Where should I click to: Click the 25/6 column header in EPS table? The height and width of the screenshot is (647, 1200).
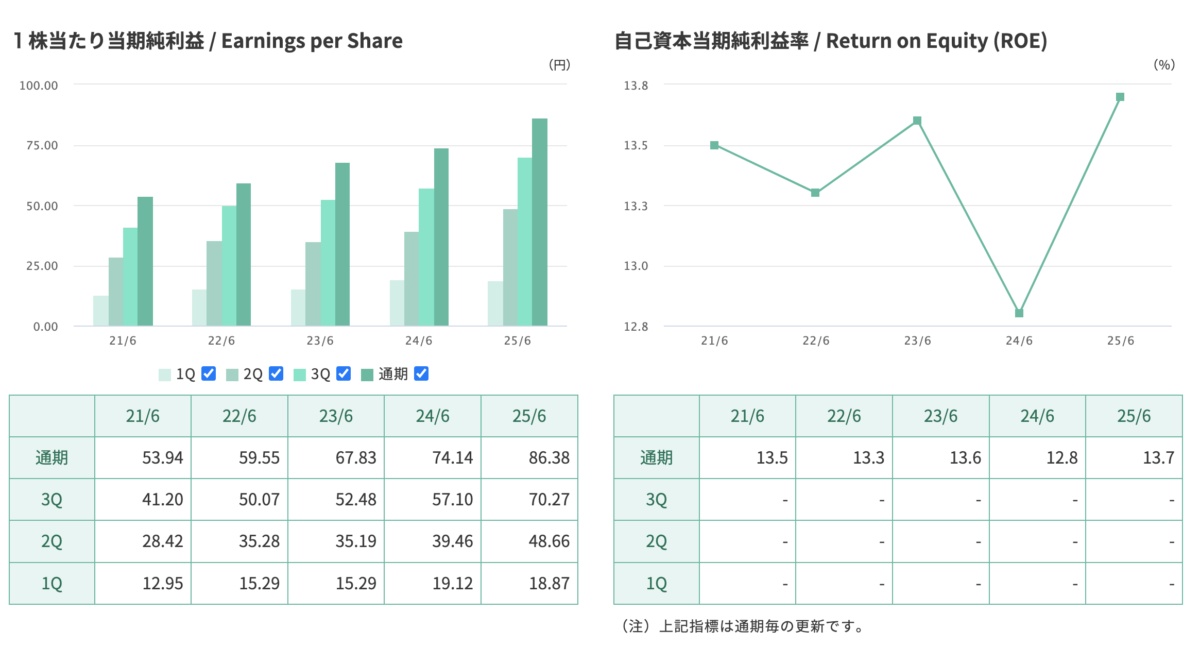(530, 416)
